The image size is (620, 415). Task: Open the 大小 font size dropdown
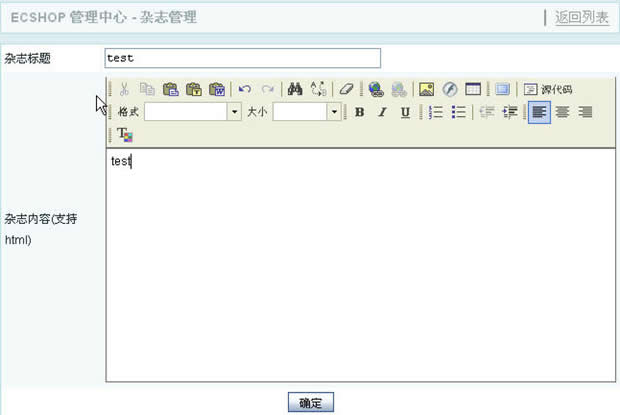(335, 112)
